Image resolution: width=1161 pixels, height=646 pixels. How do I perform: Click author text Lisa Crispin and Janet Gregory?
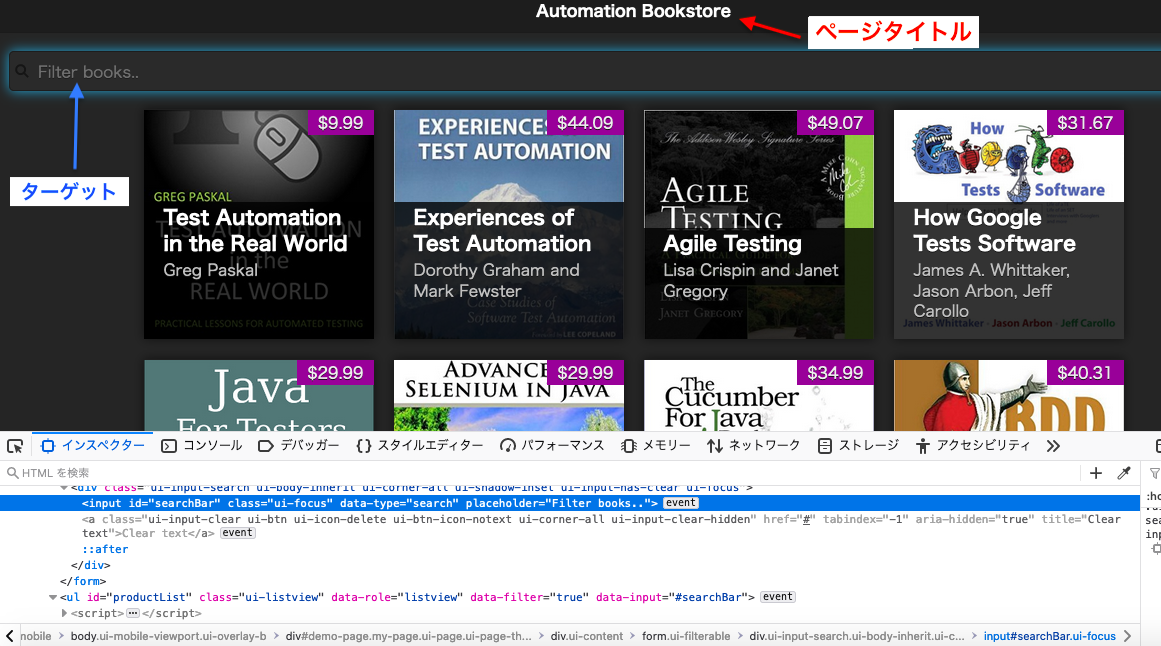point(751,281)
